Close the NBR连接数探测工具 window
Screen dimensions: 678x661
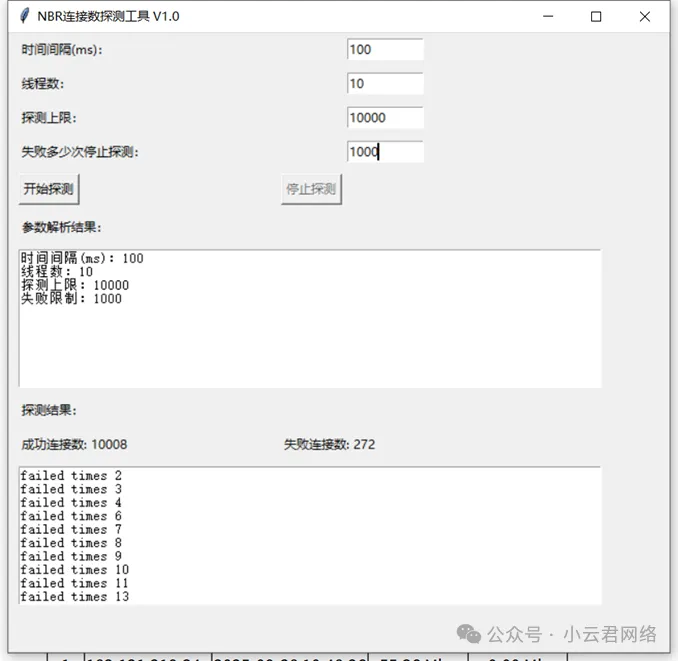point(644,16)
